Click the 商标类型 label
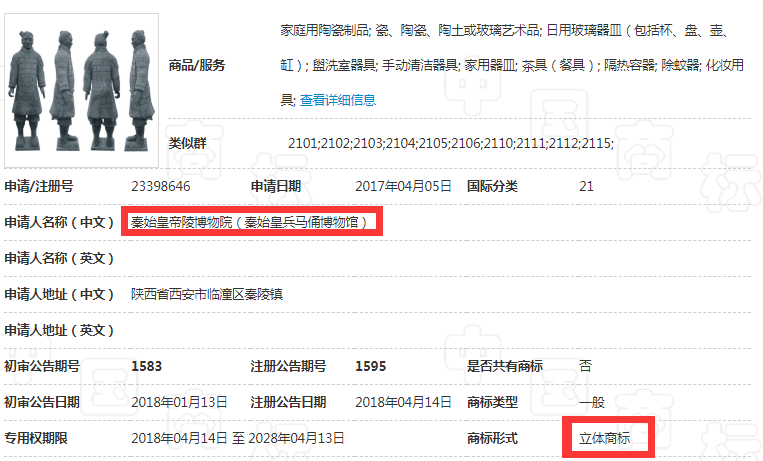The image size is (763, 461). (492, 403)
